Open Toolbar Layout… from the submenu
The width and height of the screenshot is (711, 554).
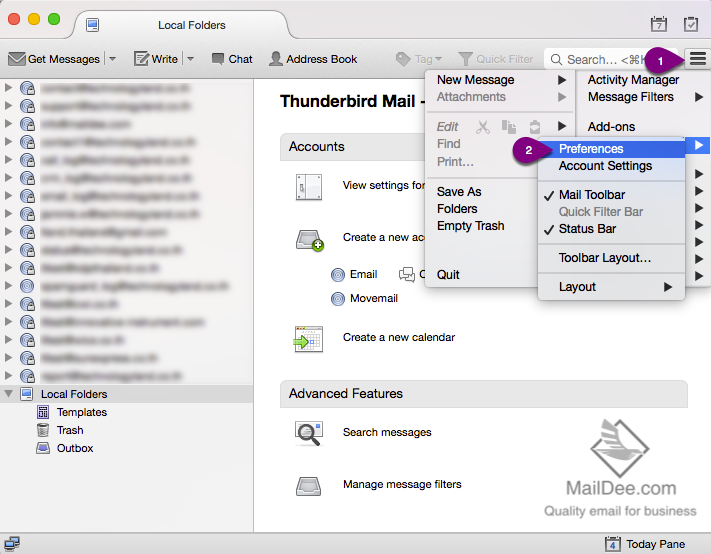coord(611,258)
